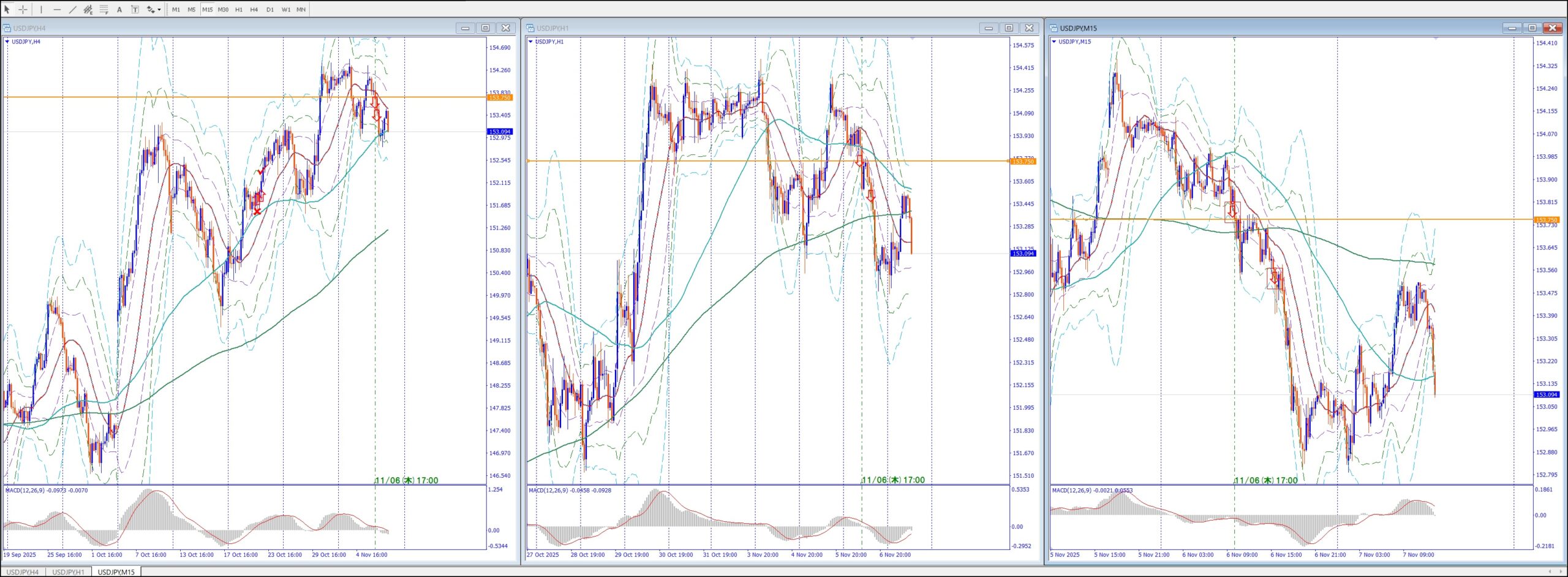
Task: Expand the USDJPY,H4 chart label triangle
Action: [7, 42]
